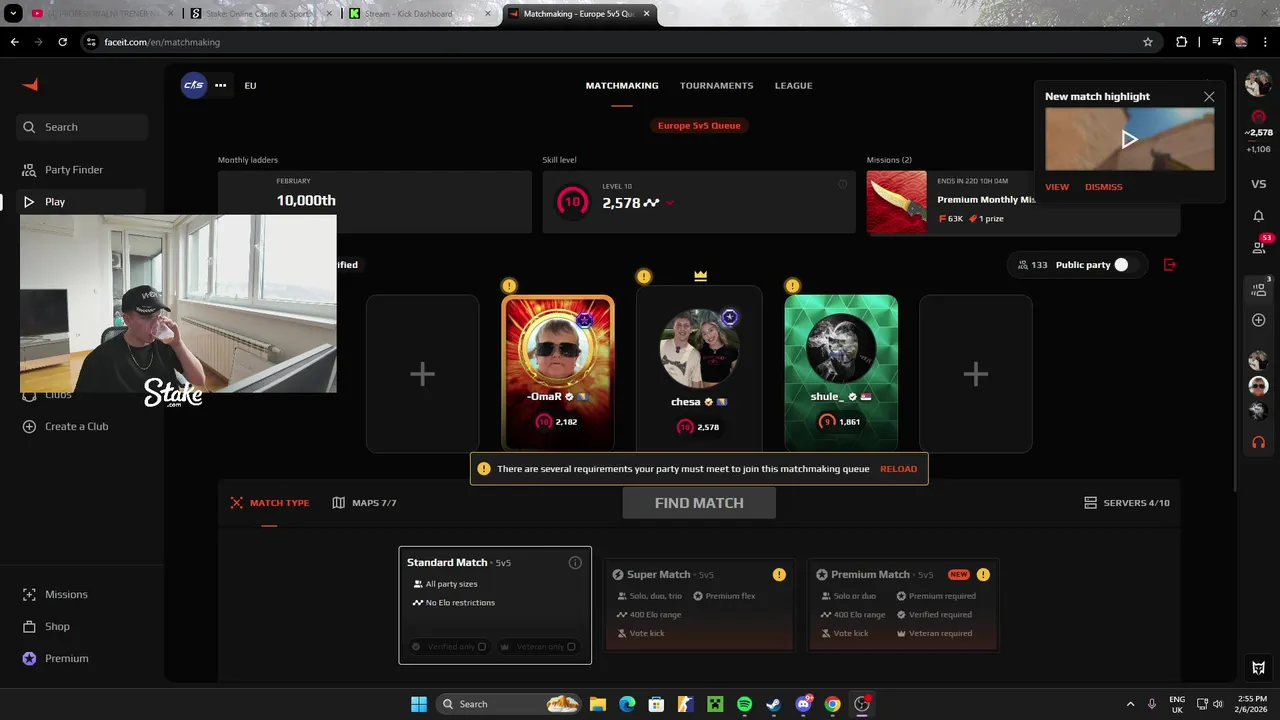Viewport: 1280px width, 720px height.
Task: Open the friends list with 53 badge
Action: 1259,246
